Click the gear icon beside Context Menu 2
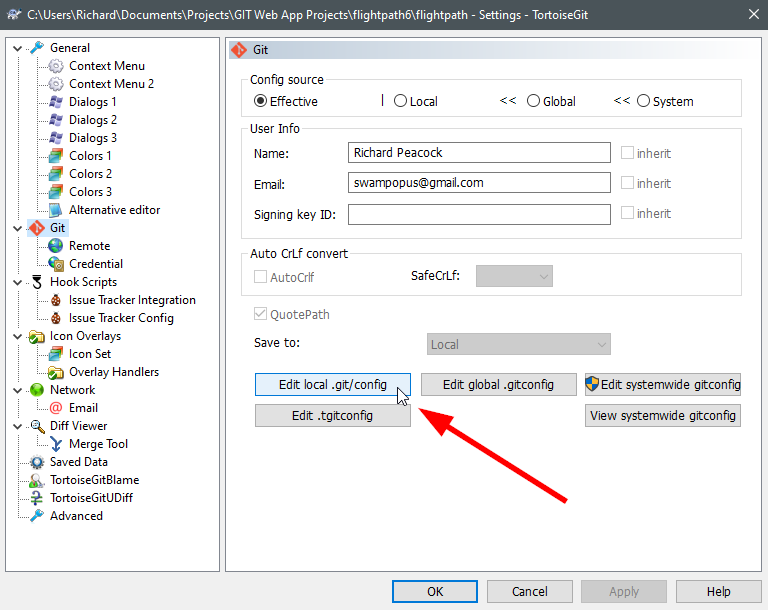This screenshot has width=768, height=610. (x=56, y=84)
